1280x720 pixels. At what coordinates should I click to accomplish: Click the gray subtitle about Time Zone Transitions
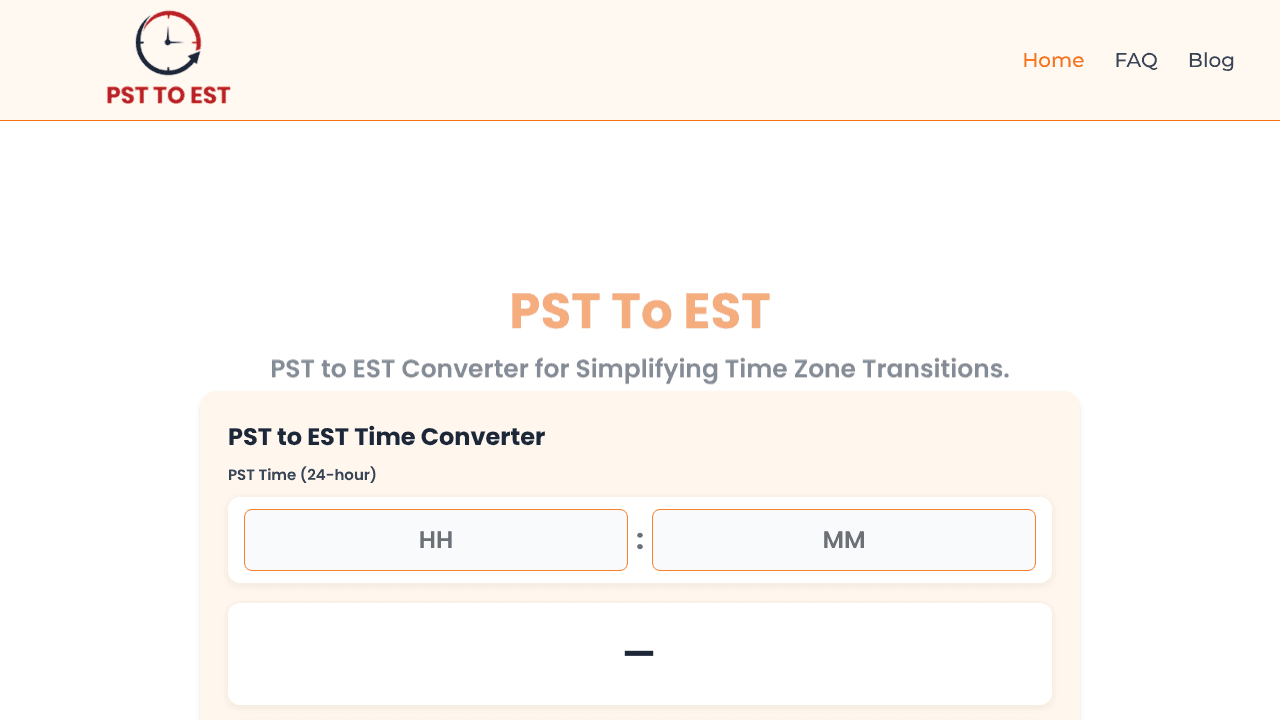click(640, 369)
